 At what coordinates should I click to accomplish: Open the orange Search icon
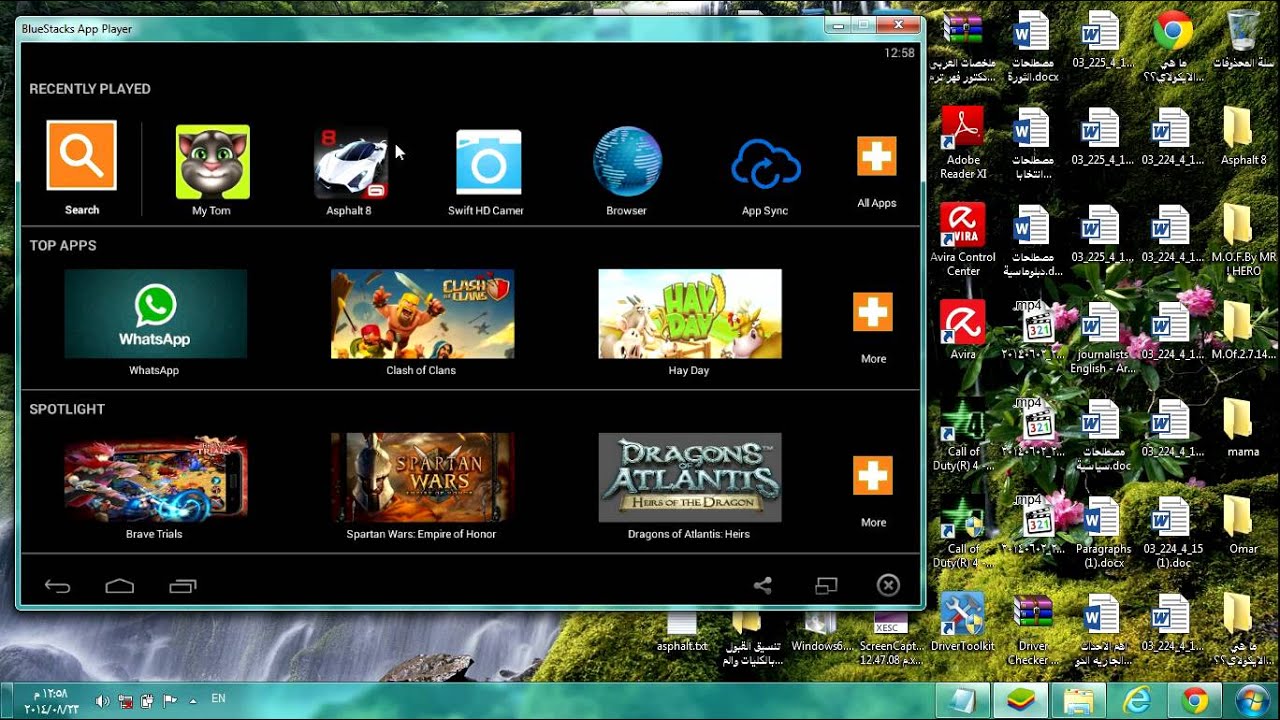point(81,155)
